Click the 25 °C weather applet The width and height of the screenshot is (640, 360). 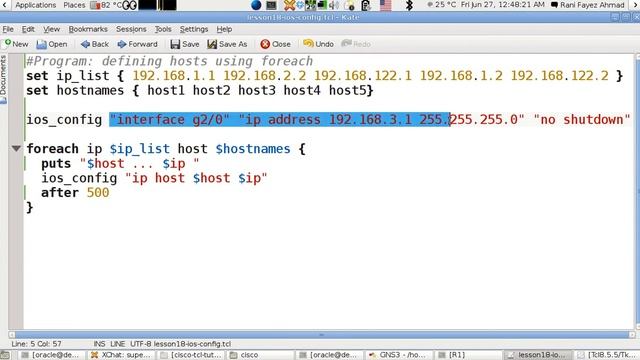442,5
